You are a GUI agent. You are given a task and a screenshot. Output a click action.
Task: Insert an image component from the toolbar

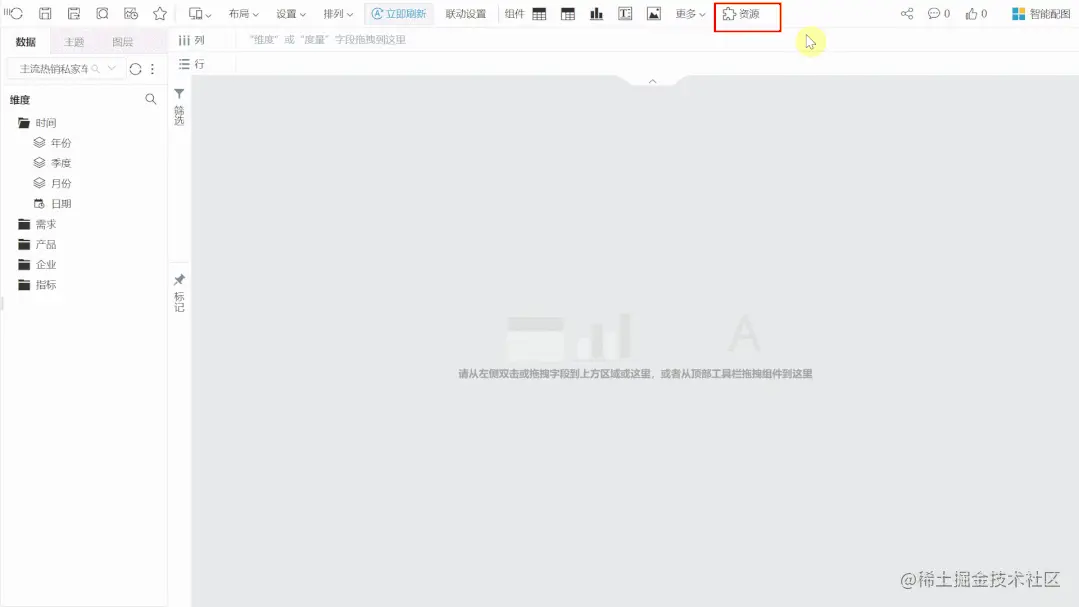pyautogui.click(x=653, y=13)
